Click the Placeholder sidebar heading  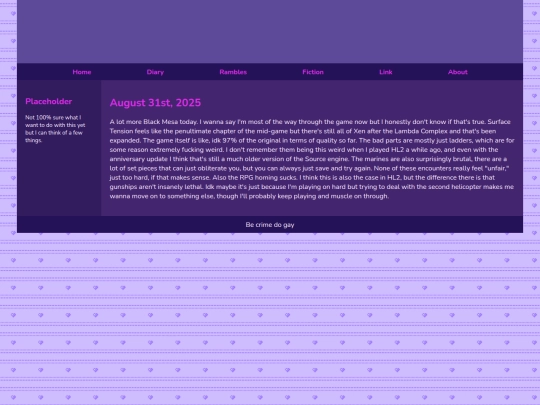click(x=49, y=101)
